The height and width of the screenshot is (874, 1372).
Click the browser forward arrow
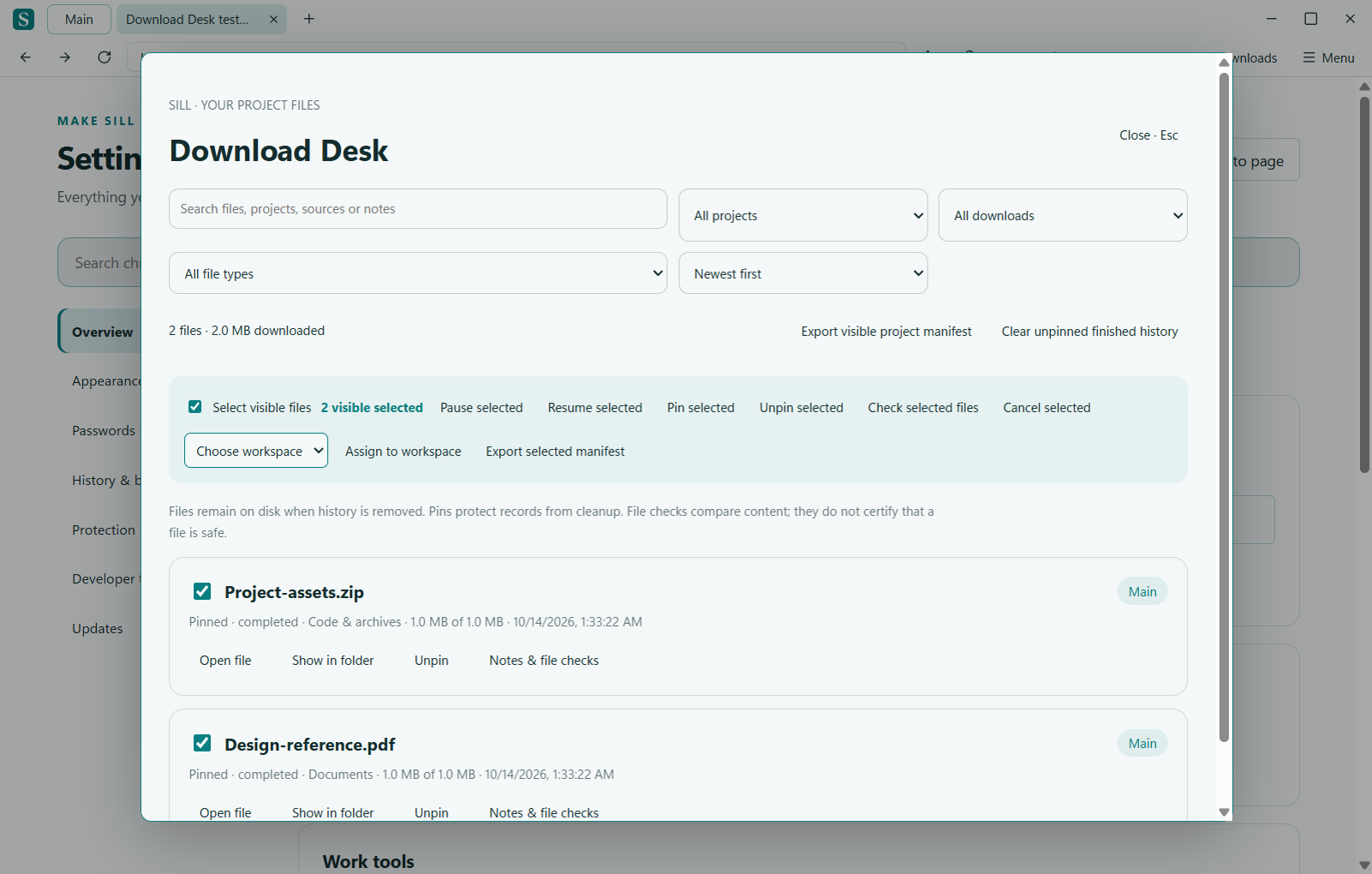(65, 57)
